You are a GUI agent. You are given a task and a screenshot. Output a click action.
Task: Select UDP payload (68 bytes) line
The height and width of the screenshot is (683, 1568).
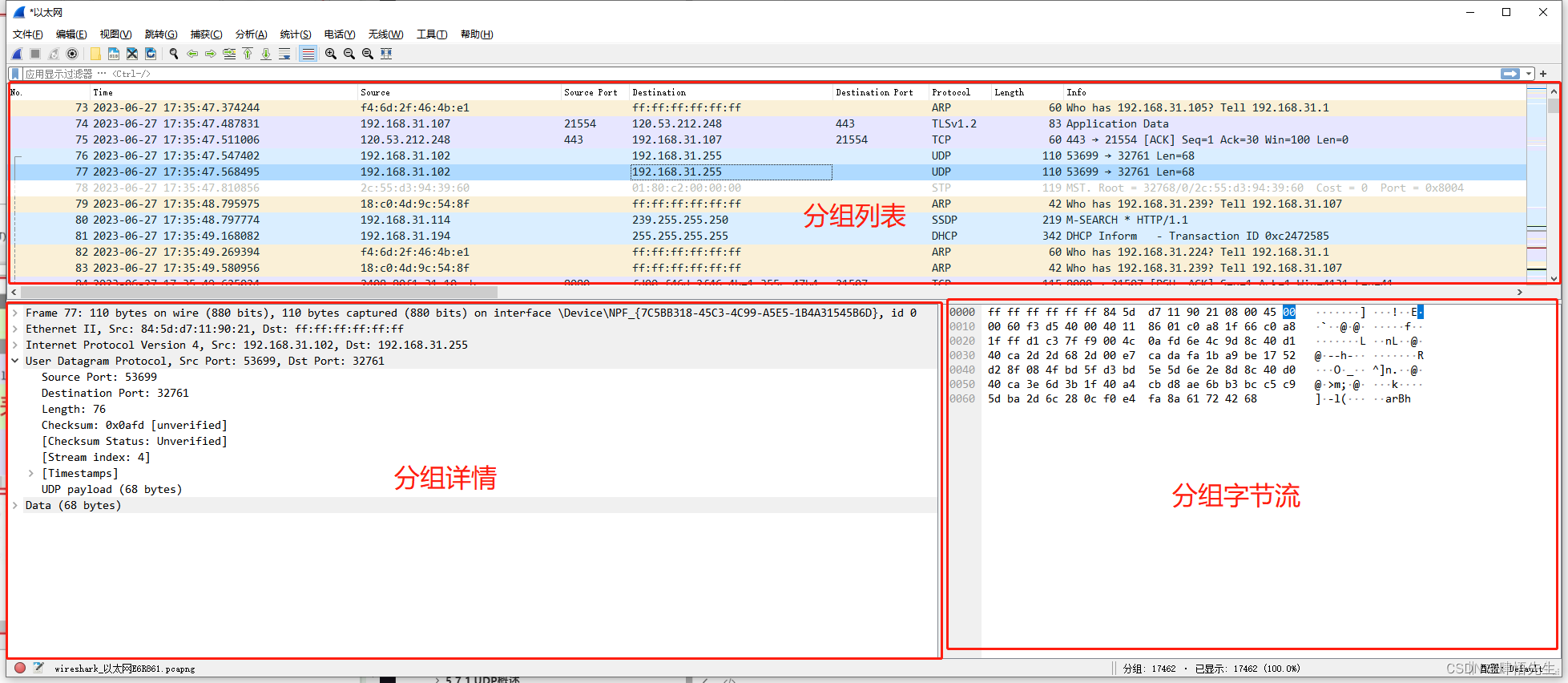tap(111, 489)
